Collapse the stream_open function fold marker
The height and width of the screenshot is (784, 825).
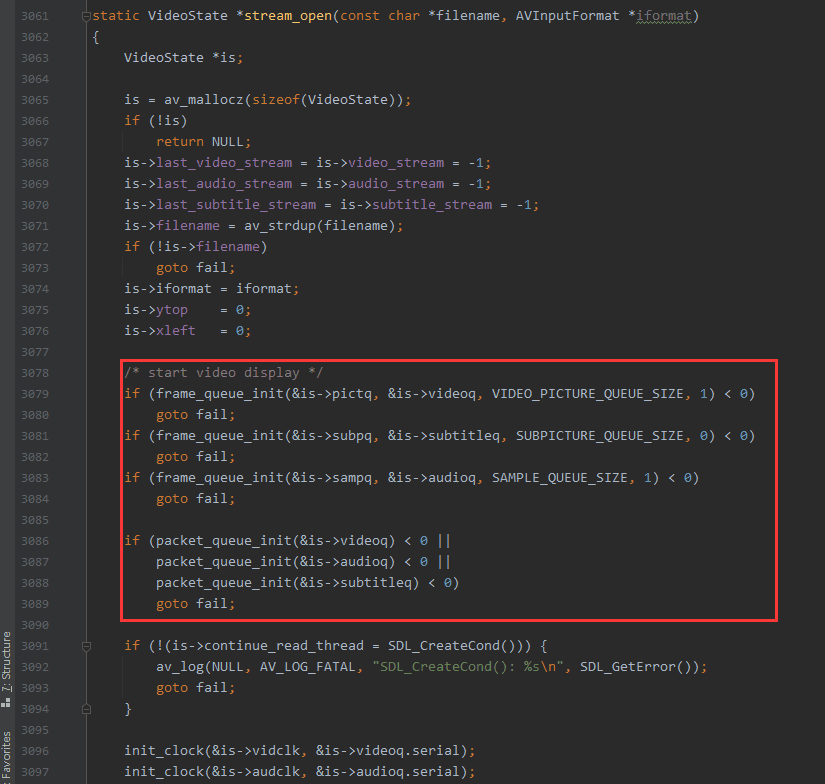(87, 16)
